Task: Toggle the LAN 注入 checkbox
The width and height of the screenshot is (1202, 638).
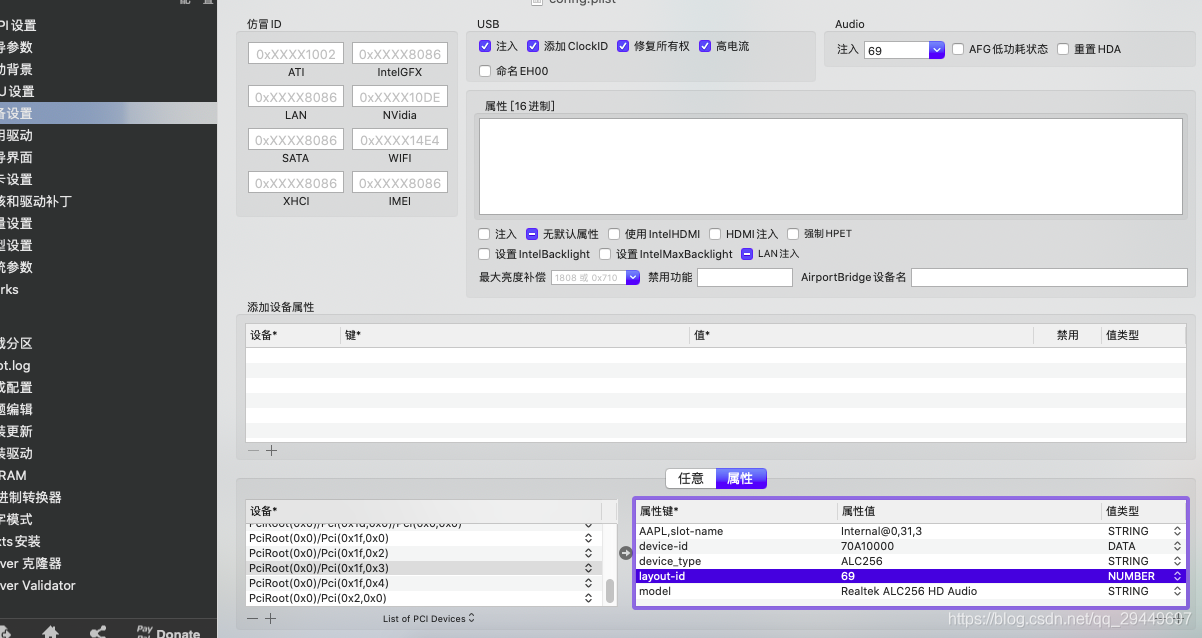Action: (747, 254)
